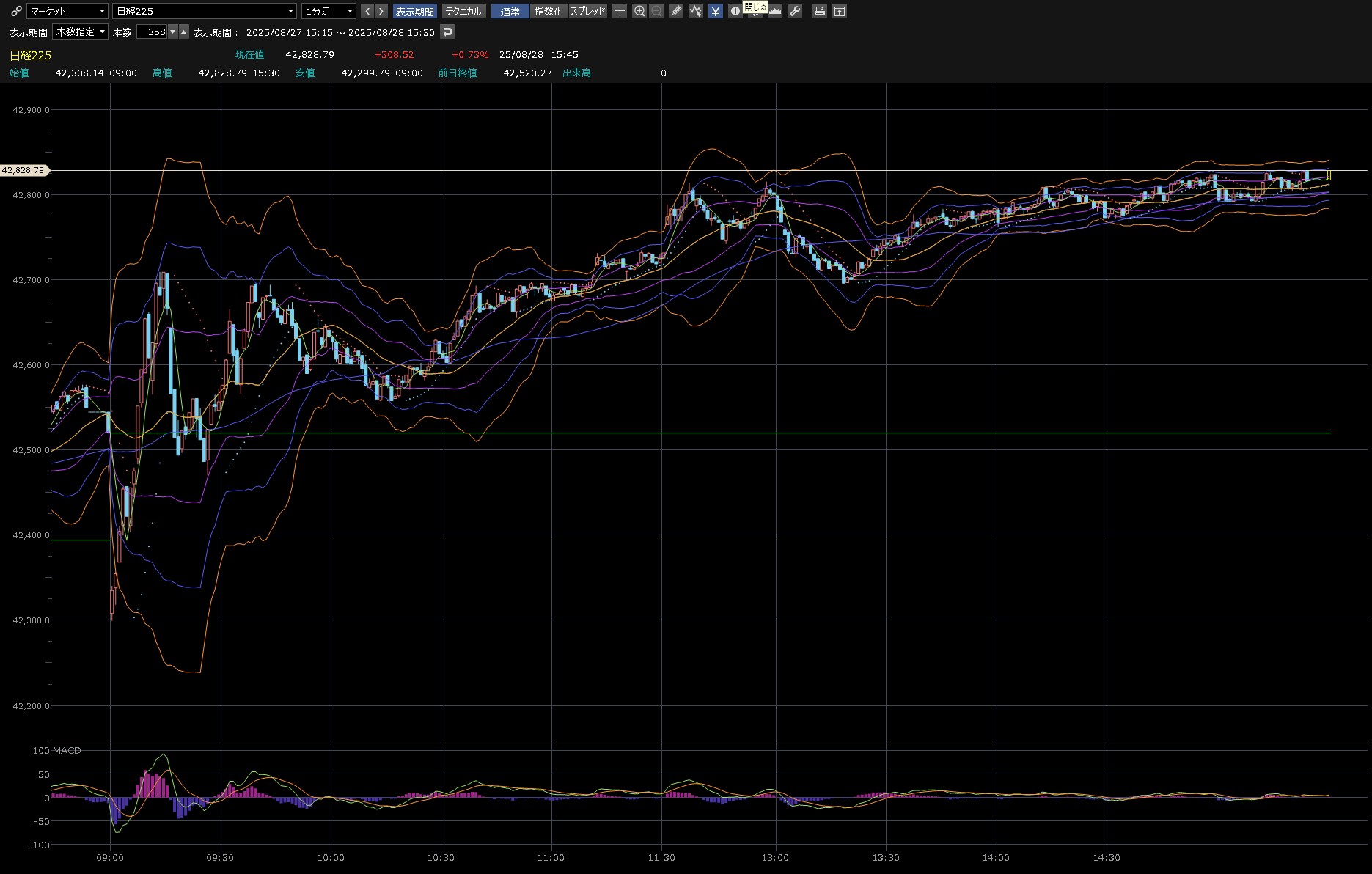Screen dimensions: 1372x874
Task: Open the マーケット category dropdown
Action: [67, 11]
